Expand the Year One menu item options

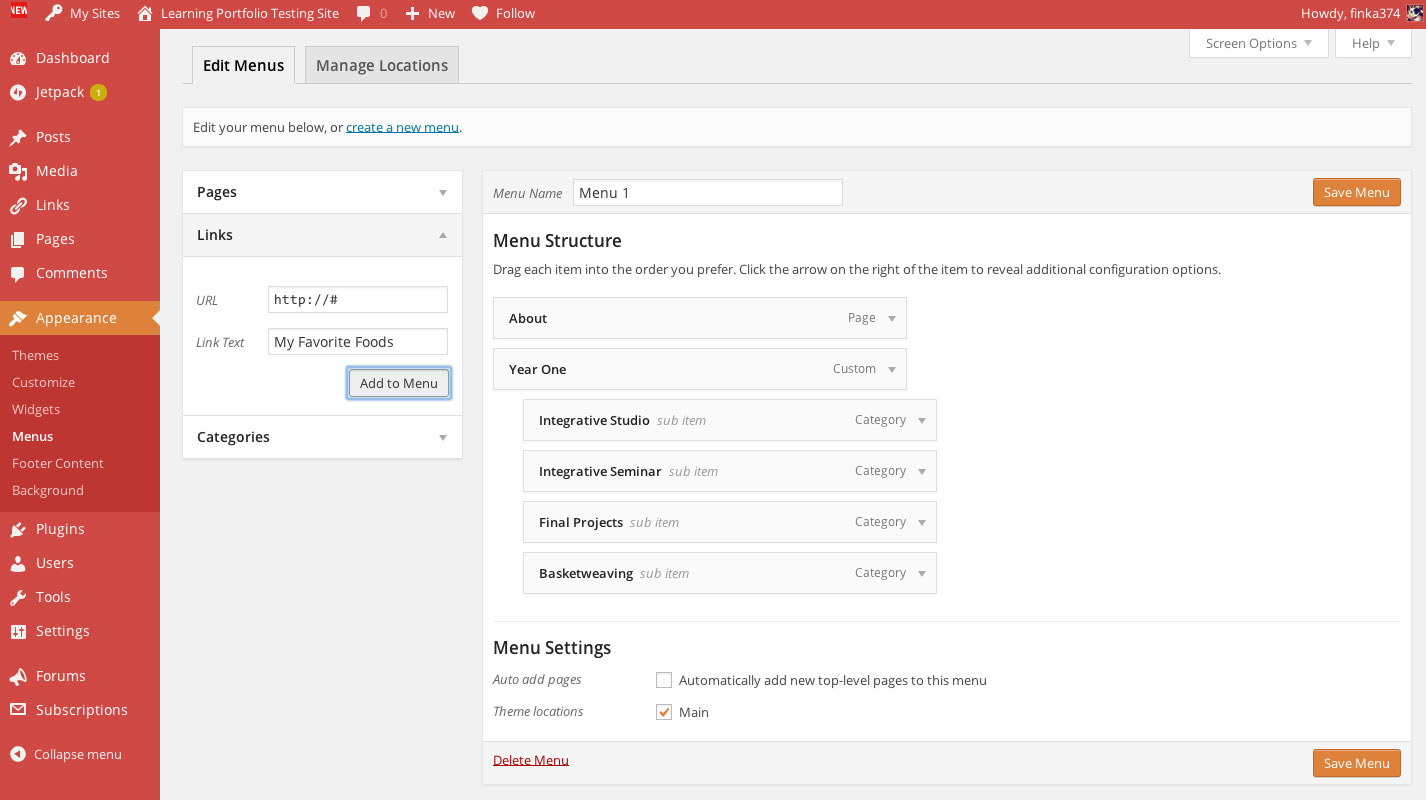892,369
